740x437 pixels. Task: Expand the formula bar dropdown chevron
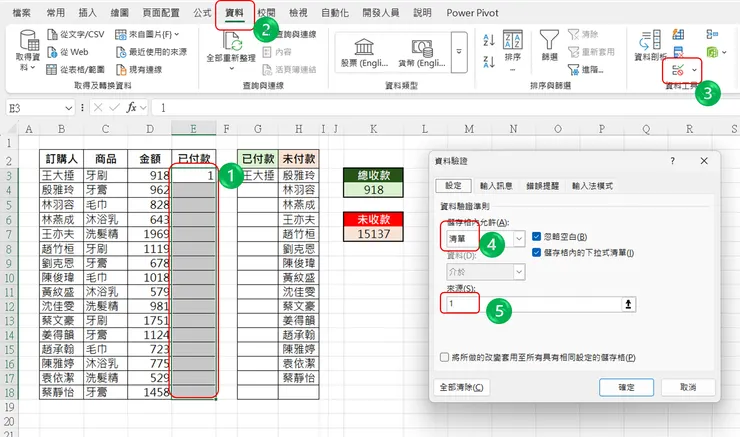[143, 108]
